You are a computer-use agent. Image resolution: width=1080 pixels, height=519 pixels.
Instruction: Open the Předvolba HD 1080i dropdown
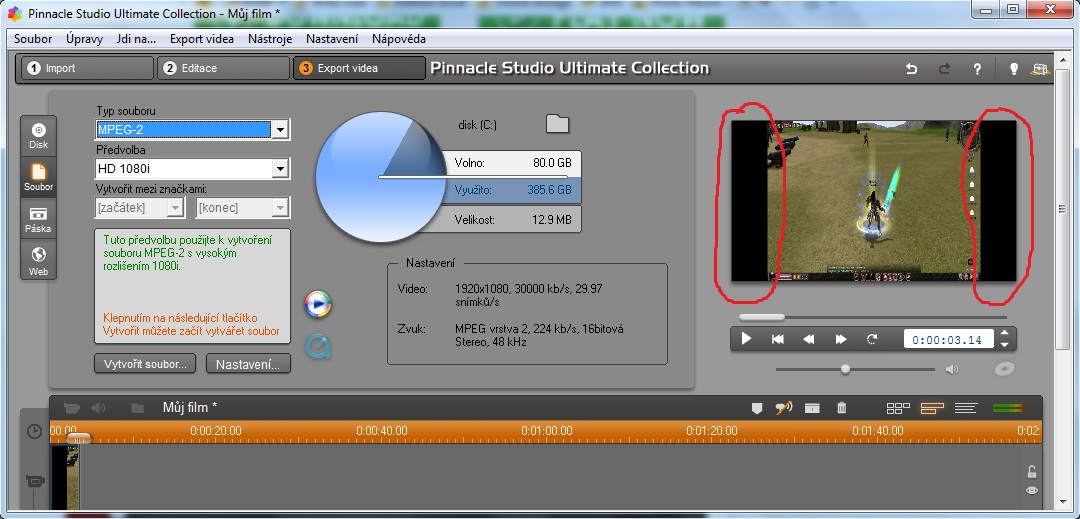click(280, 169)
